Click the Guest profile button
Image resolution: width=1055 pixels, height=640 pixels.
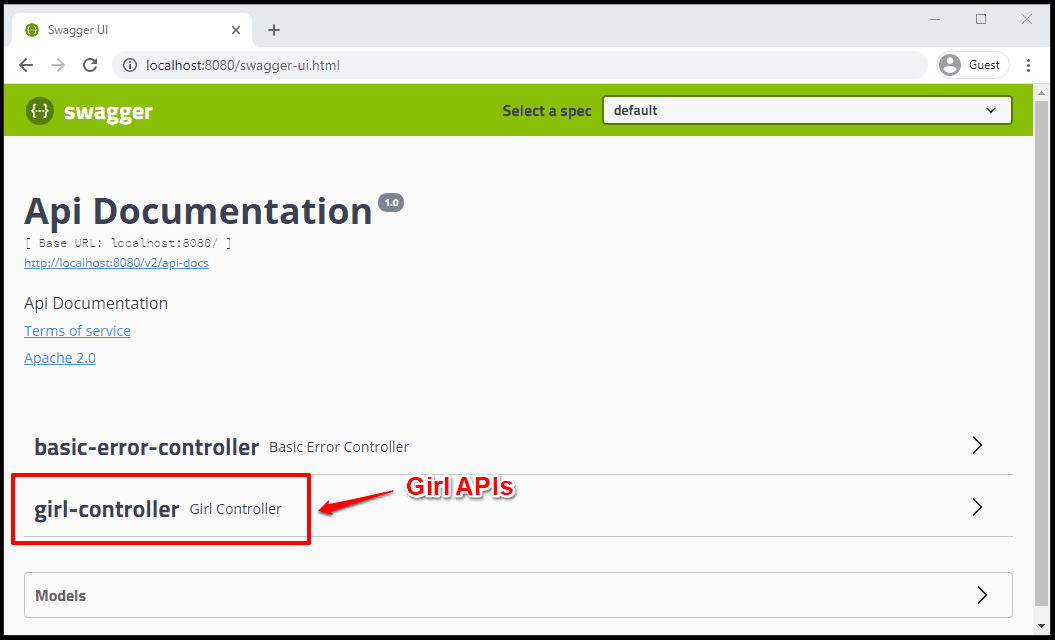(x=972, y=65)
